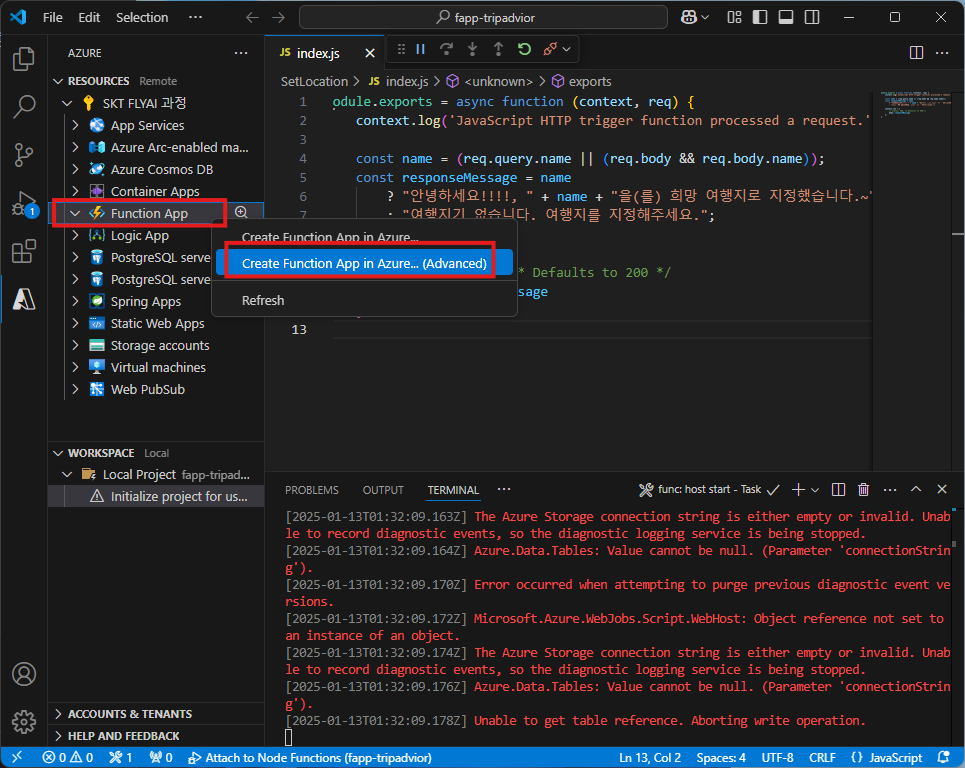Screen dimensions: 965x768
Task: Split the editor right
Action: click(916, 53)
